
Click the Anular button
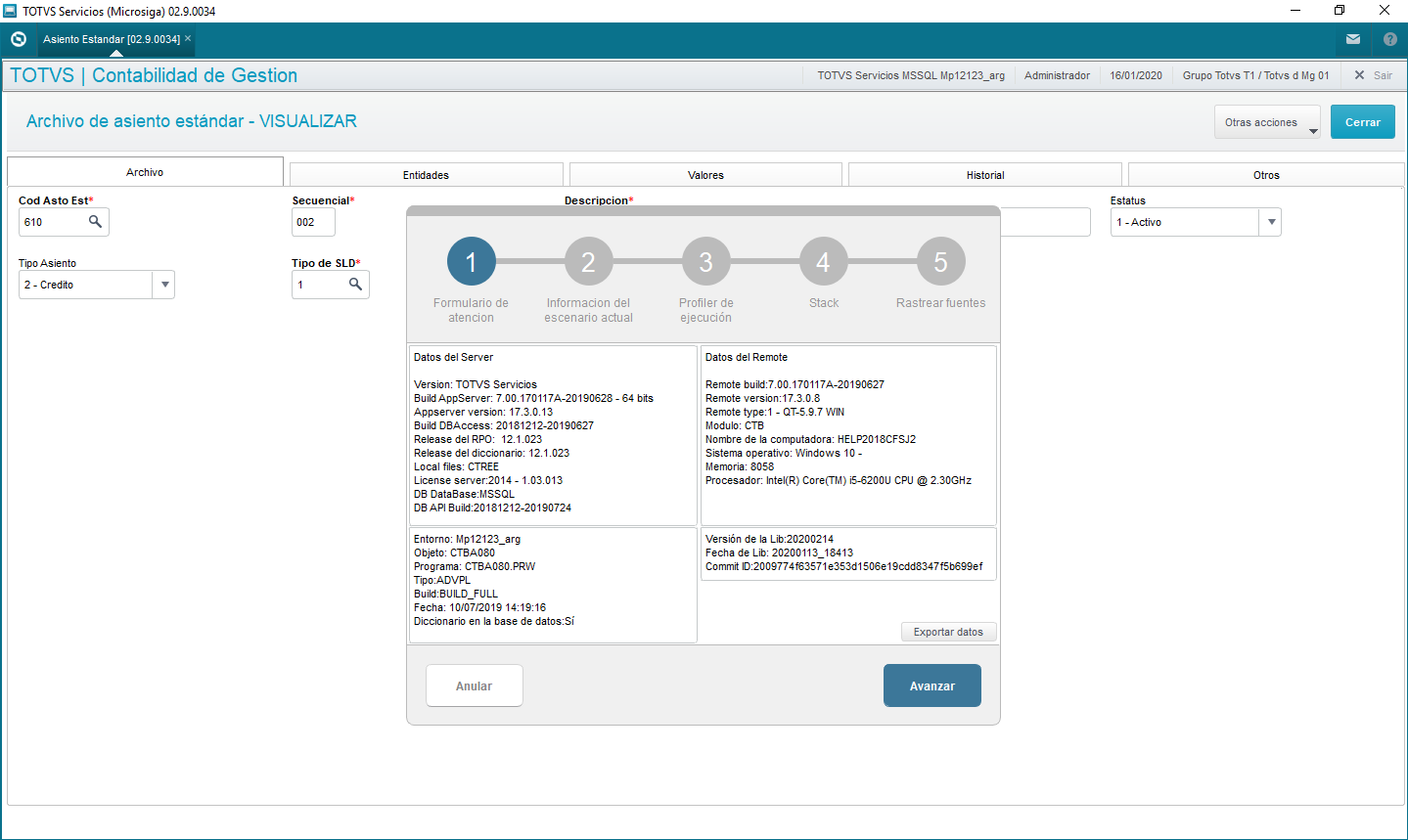[x=475, y=685]
